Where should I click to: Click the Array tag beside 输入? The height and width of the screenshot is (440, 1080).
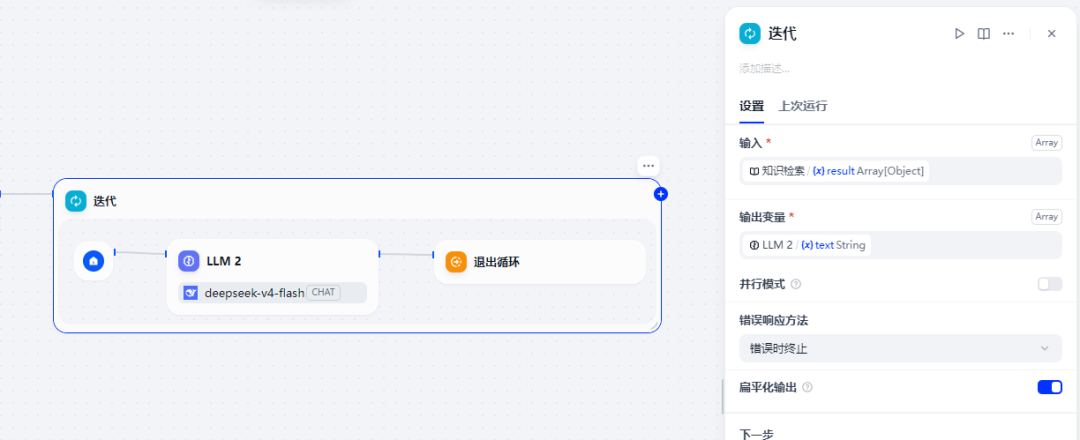(1046, 143)
